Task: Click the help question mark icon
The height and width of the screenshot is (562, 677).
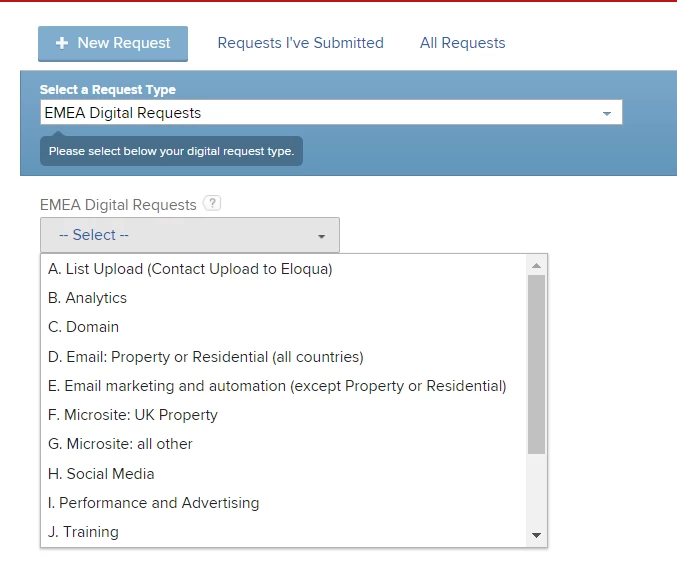Action: tap(212, 203)
